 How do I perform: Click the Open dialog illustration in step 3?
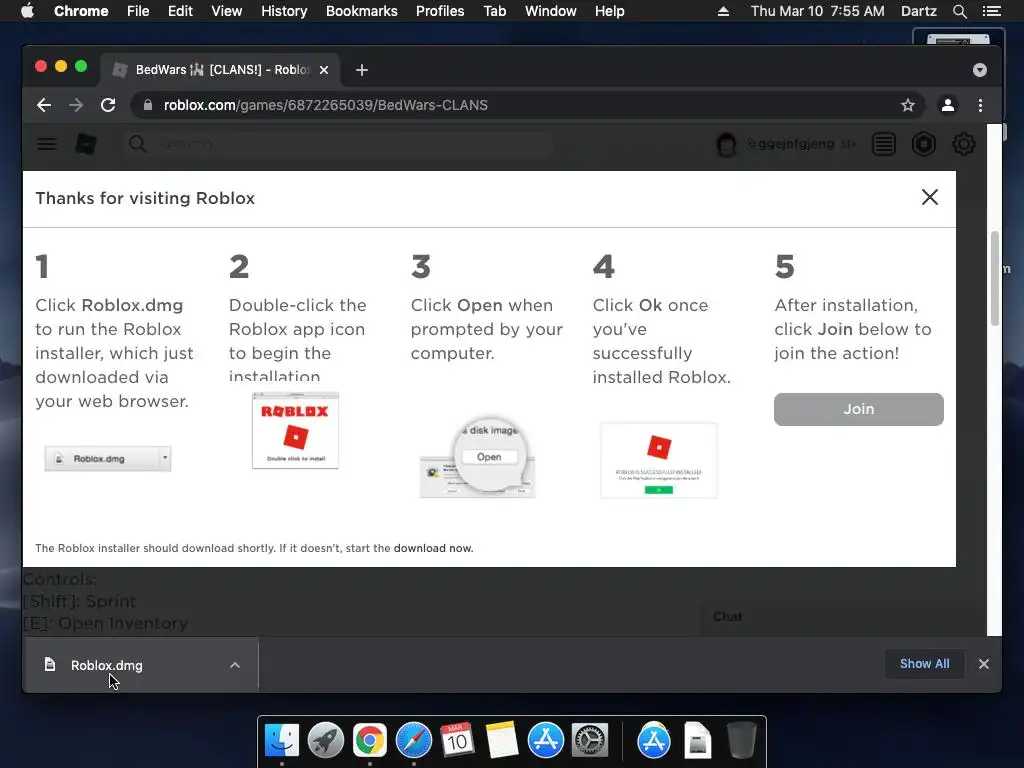(478, 457)
